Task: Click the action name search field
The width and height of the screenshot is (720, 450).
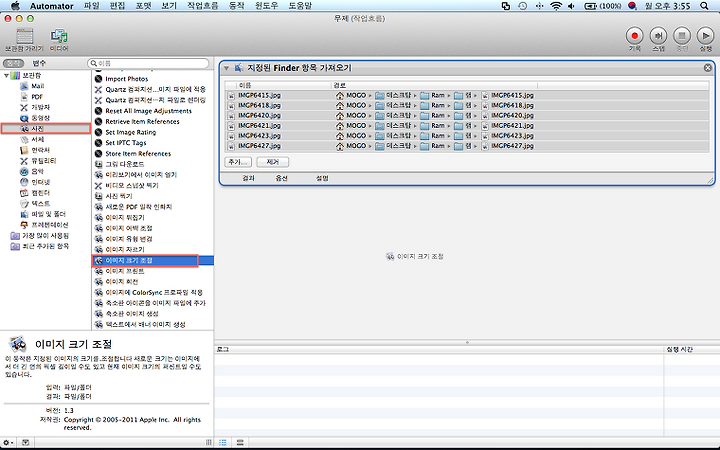Action: click(148, 63)
